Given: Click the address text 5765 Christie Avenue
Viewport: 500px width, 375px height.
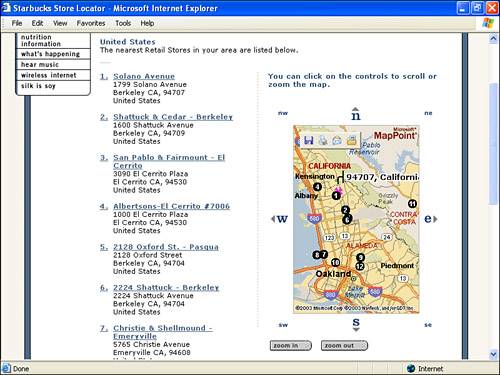Looking at the screenshot, I should pyautogui.click(x=151, y=345).
